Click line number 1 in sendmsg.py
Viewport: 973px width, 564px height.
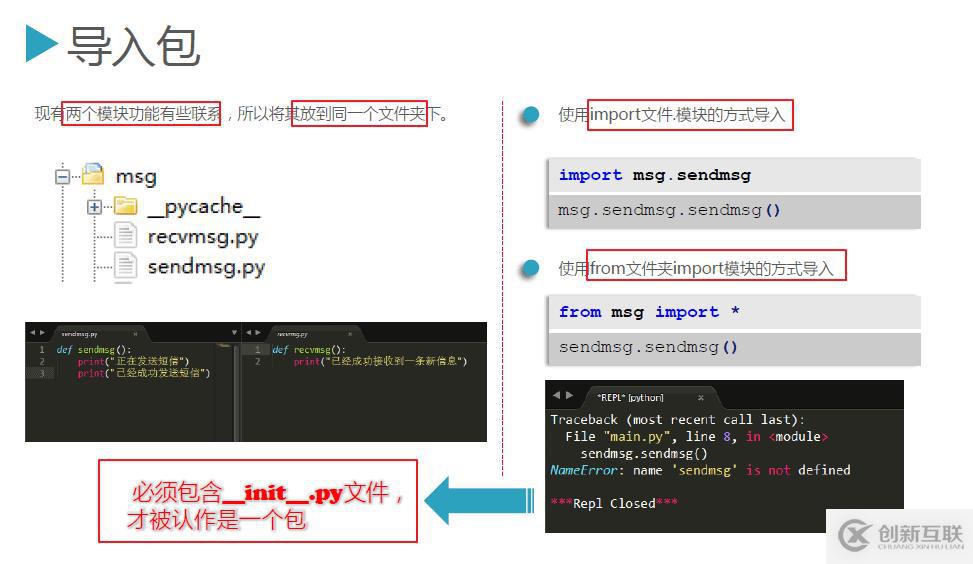[42, 349]
